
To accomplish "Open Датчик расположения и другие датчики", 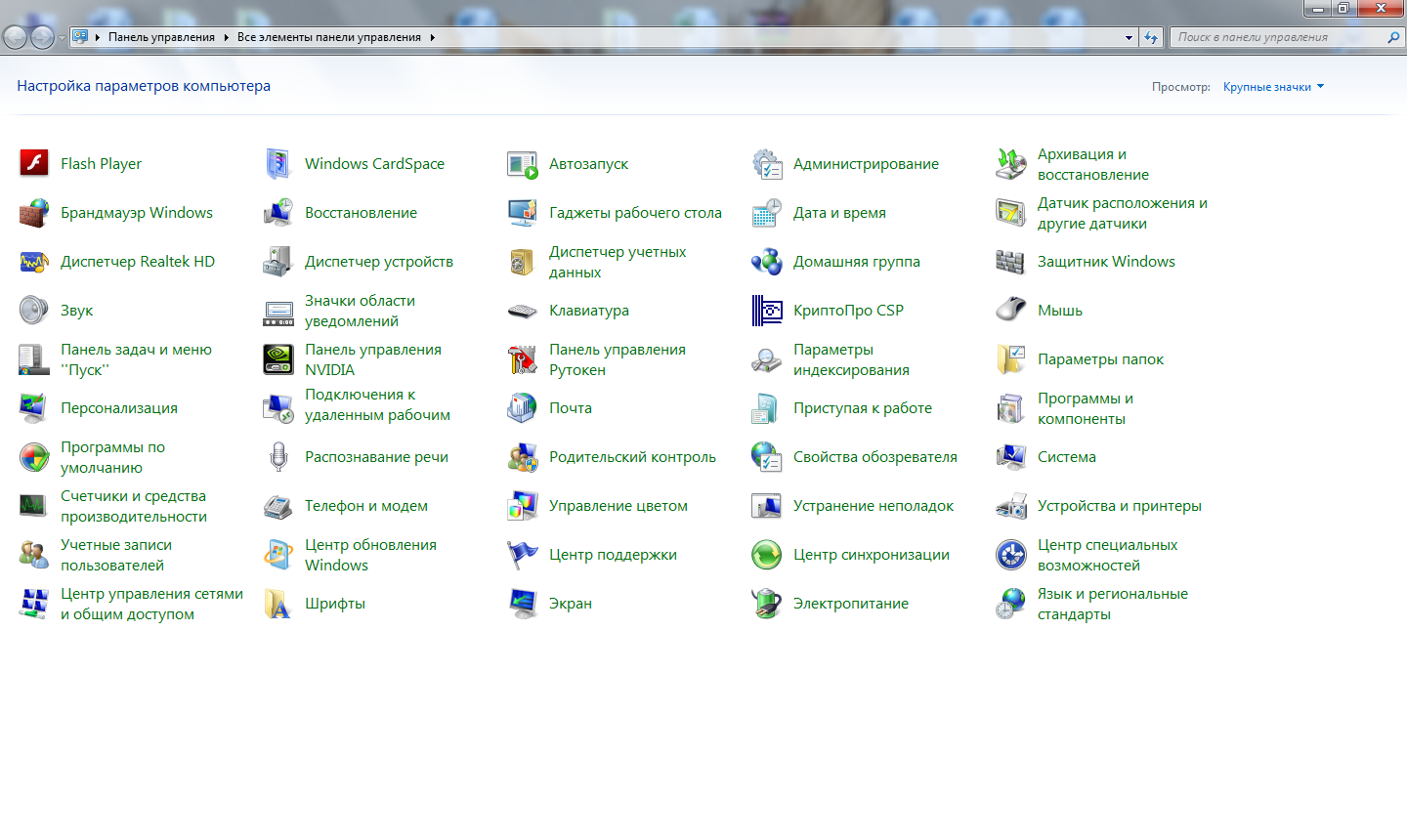I will [1123, 213].
